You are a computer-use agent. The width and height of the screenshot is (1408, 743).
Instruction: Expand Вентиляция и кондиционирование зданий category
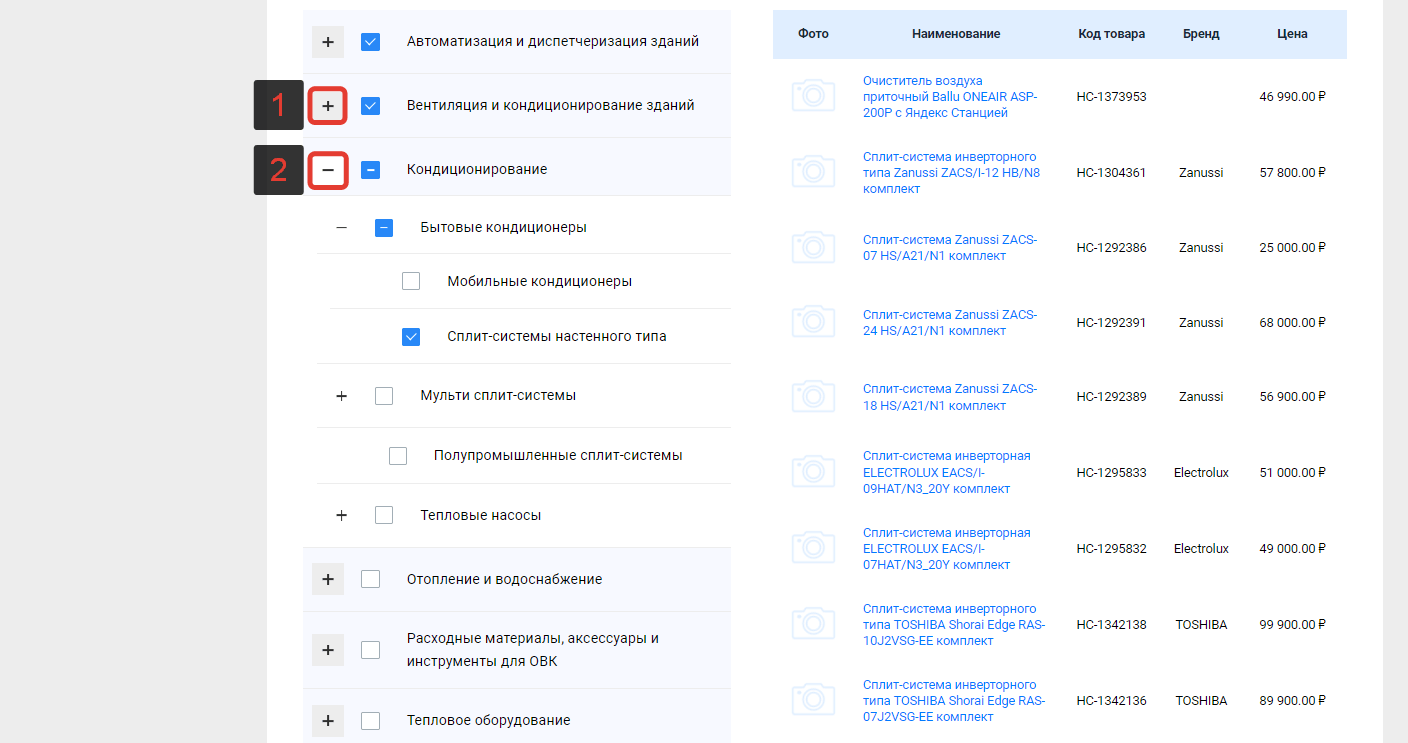pyautogui.click(x=328, y=106)
